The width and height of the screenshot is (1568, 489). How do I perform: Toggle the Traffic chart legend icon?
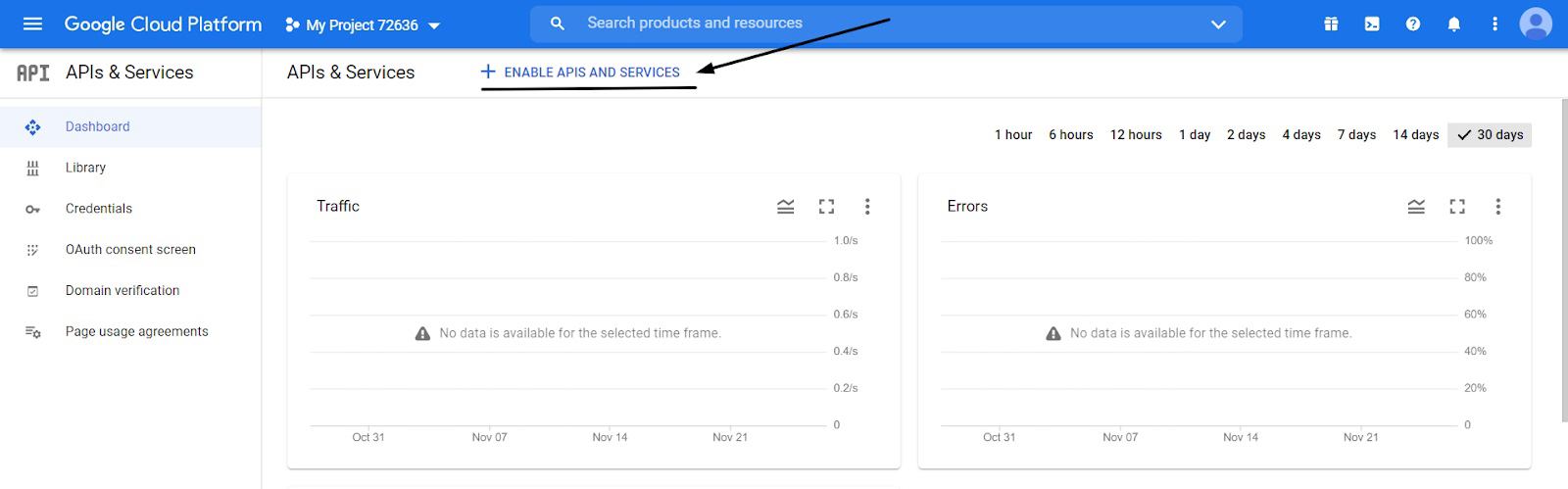tap(786, 207)
